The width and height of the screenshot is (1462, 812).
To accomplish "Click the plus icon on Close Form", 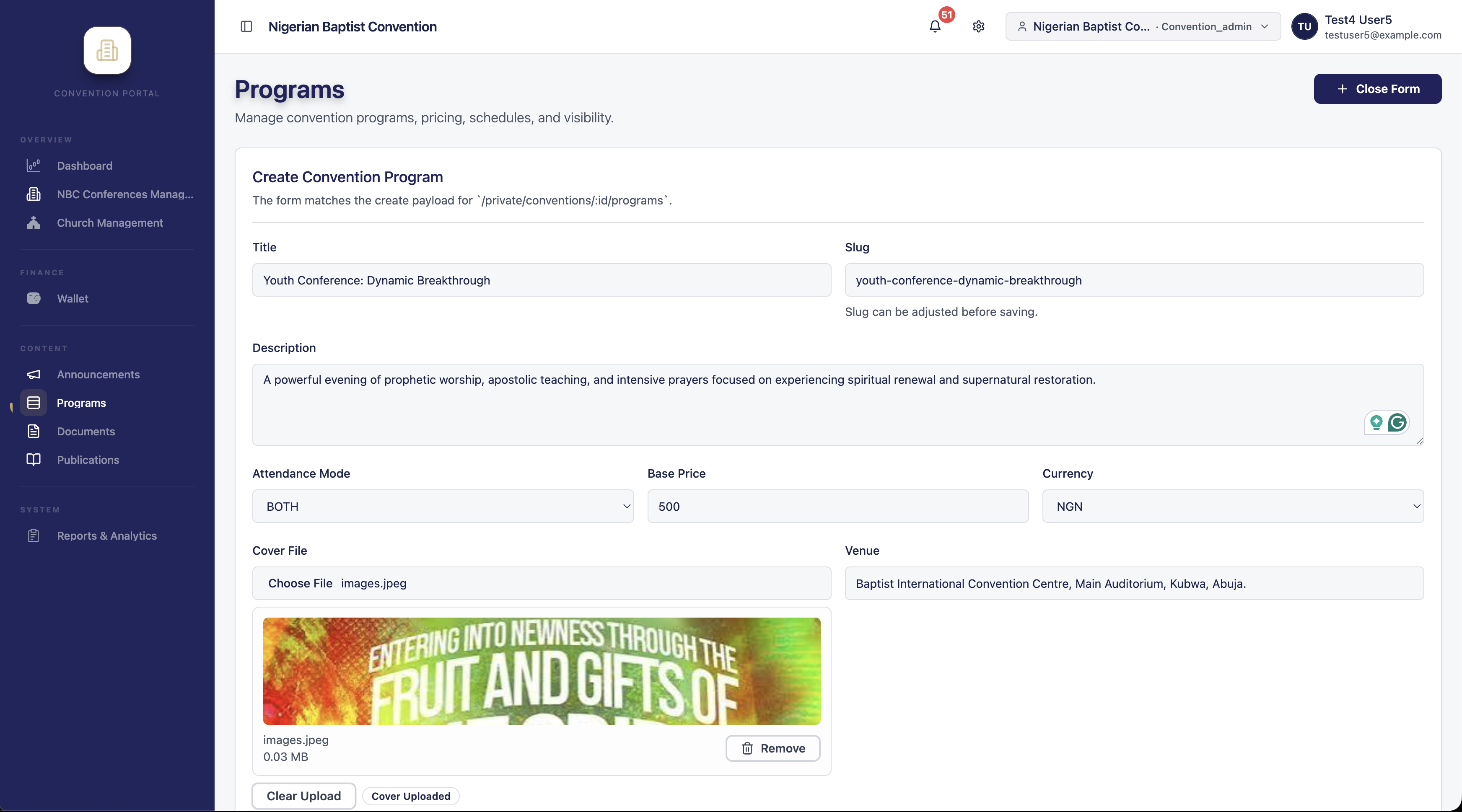I will click(1342, 89).
